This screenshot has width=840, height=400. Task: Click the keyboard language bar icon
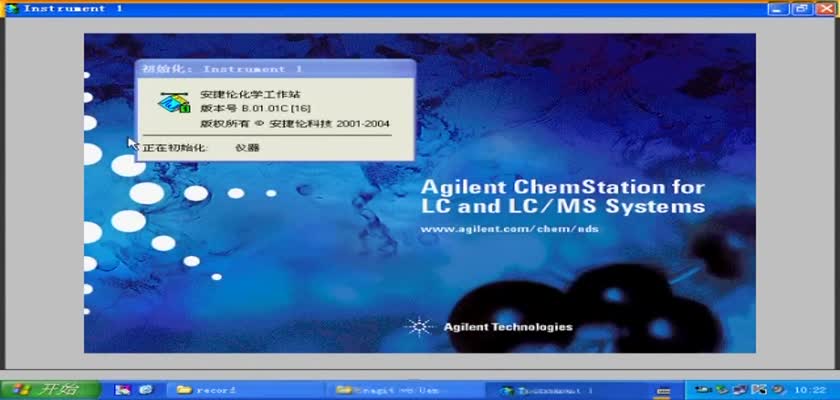point(663,392)
